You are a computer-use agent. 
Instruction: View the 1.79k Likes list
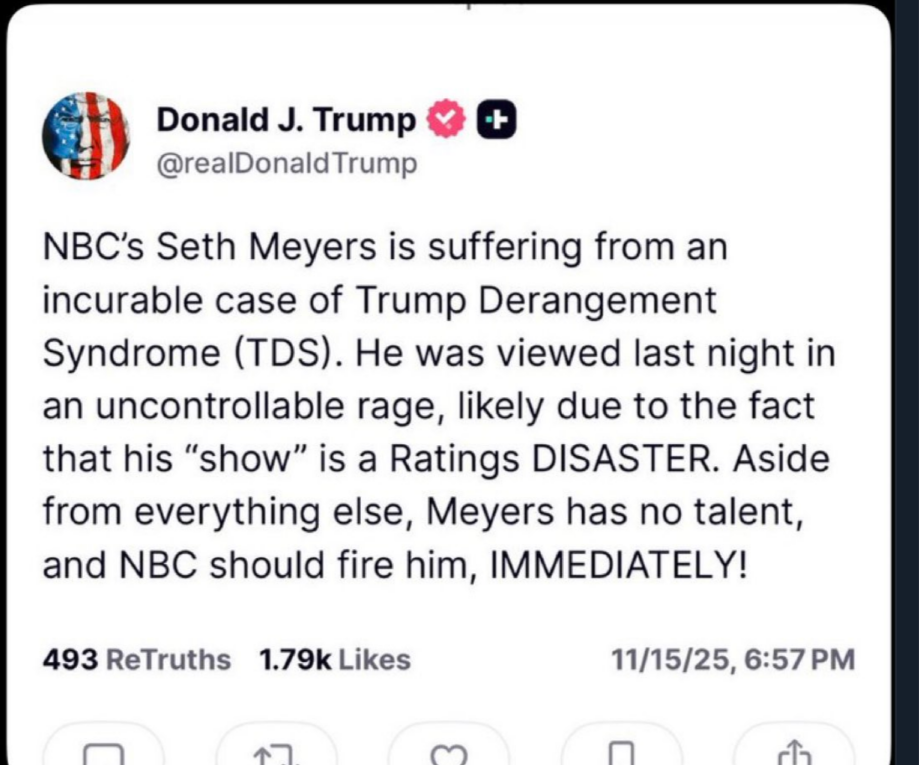[334, 660]
